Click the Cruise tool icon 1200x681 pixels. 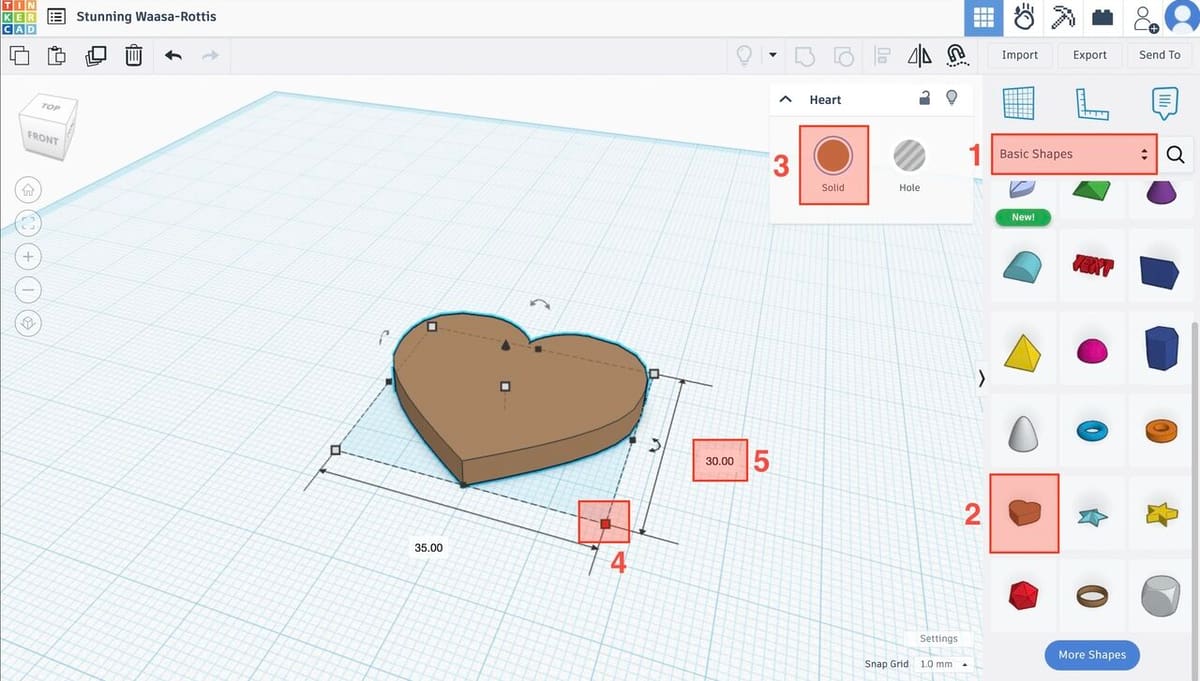point(958,56)
